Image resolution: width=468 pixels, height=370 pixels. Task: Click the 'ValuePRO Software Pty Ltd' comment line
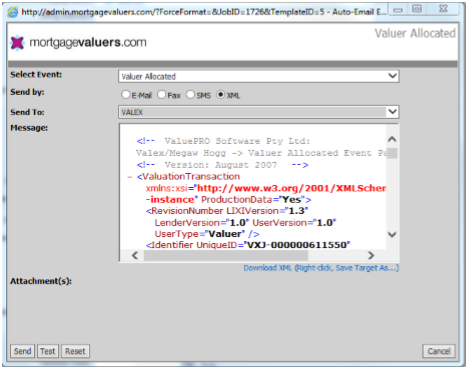[223, 141]
